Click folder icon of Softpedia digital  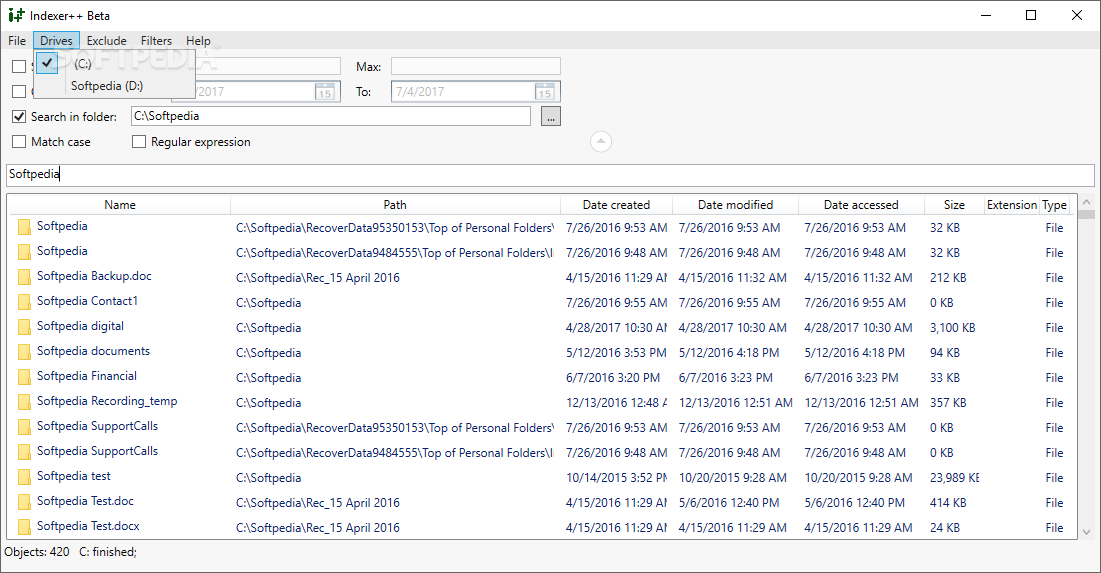pyautogui.click(x=25, y=327)
